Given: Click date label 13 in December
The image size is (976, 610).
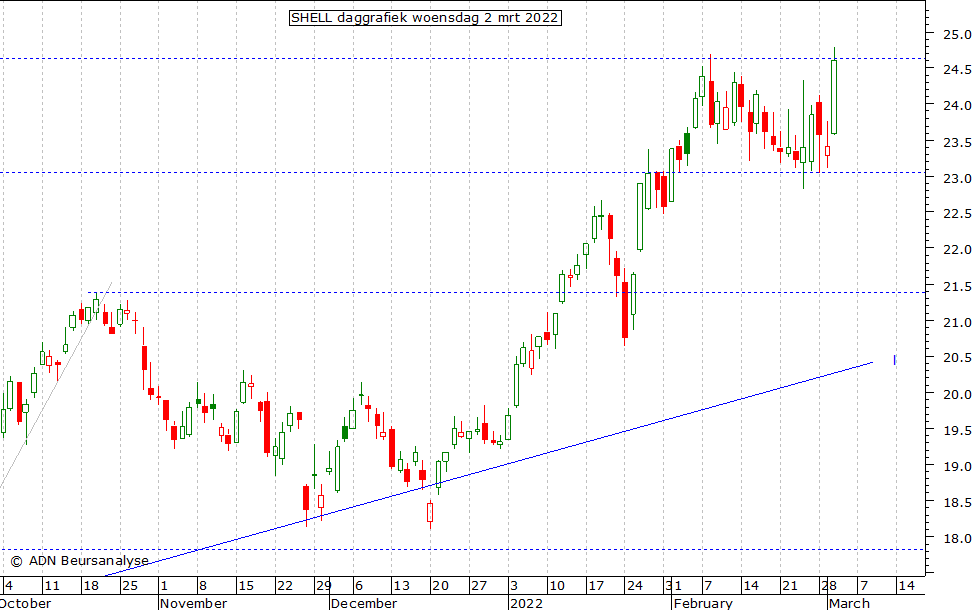Looking at the screenshot, I should click(401, 586).
